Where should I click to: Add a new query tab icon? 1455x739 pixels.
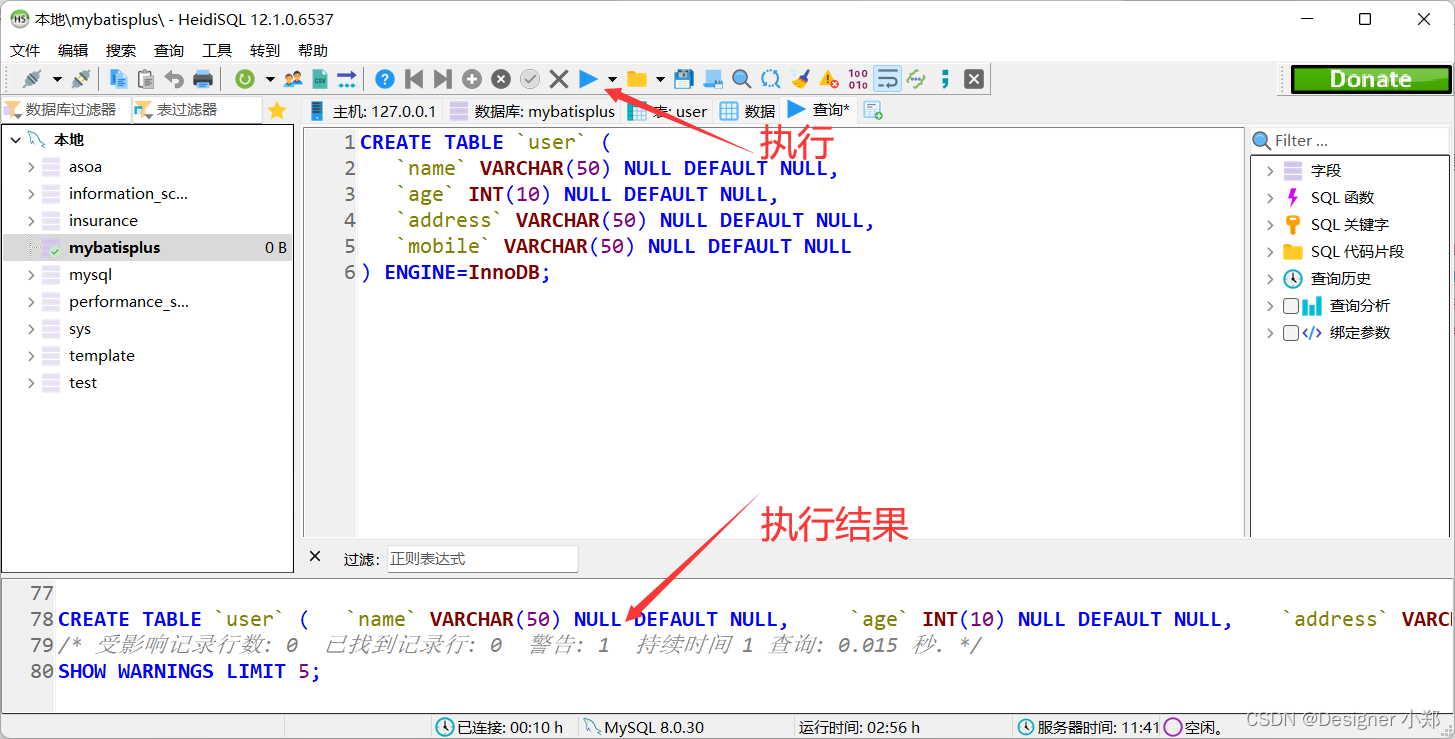[873, 111]
